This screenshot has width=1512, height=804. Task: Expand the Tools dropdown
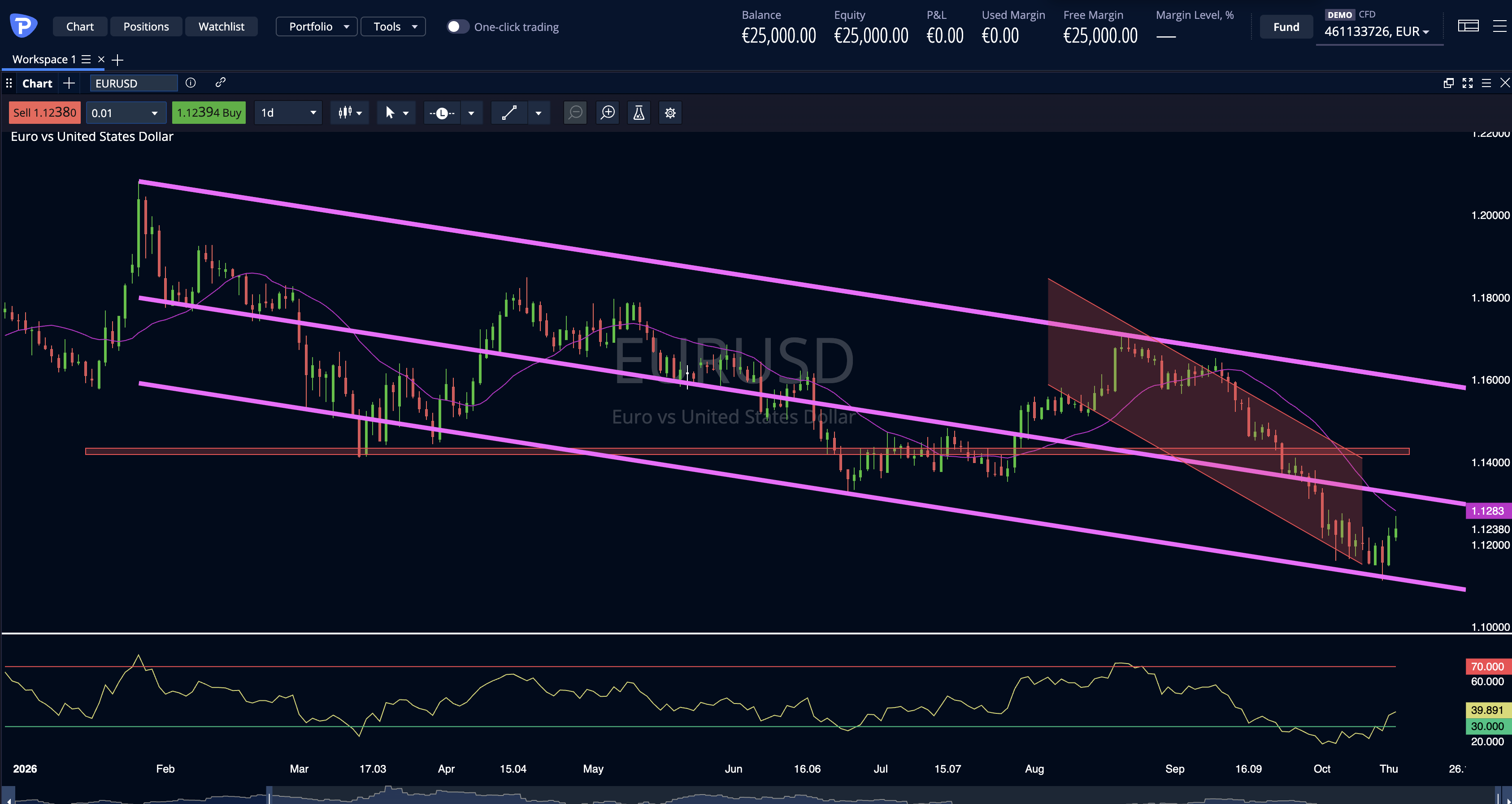(x=393, y=26)
